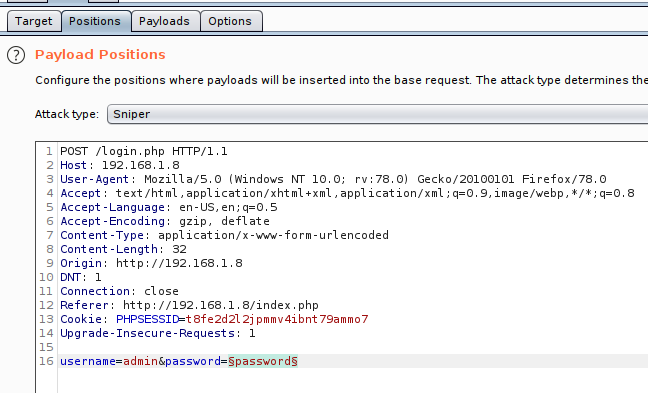Click the Content-Type header line
This screenshot has height=393, width=648.
[224, 236]
